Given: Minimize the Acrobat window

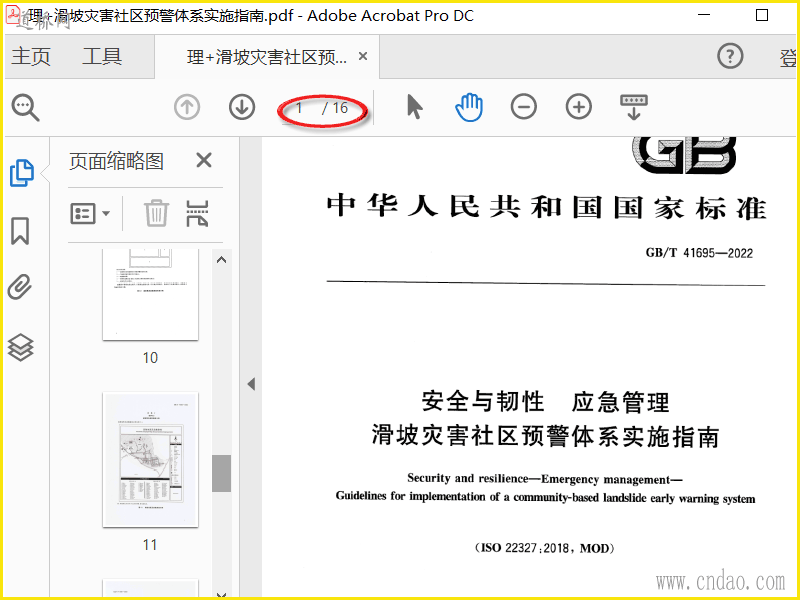Looking at the screenshot, I should click(x=704, y=15).
